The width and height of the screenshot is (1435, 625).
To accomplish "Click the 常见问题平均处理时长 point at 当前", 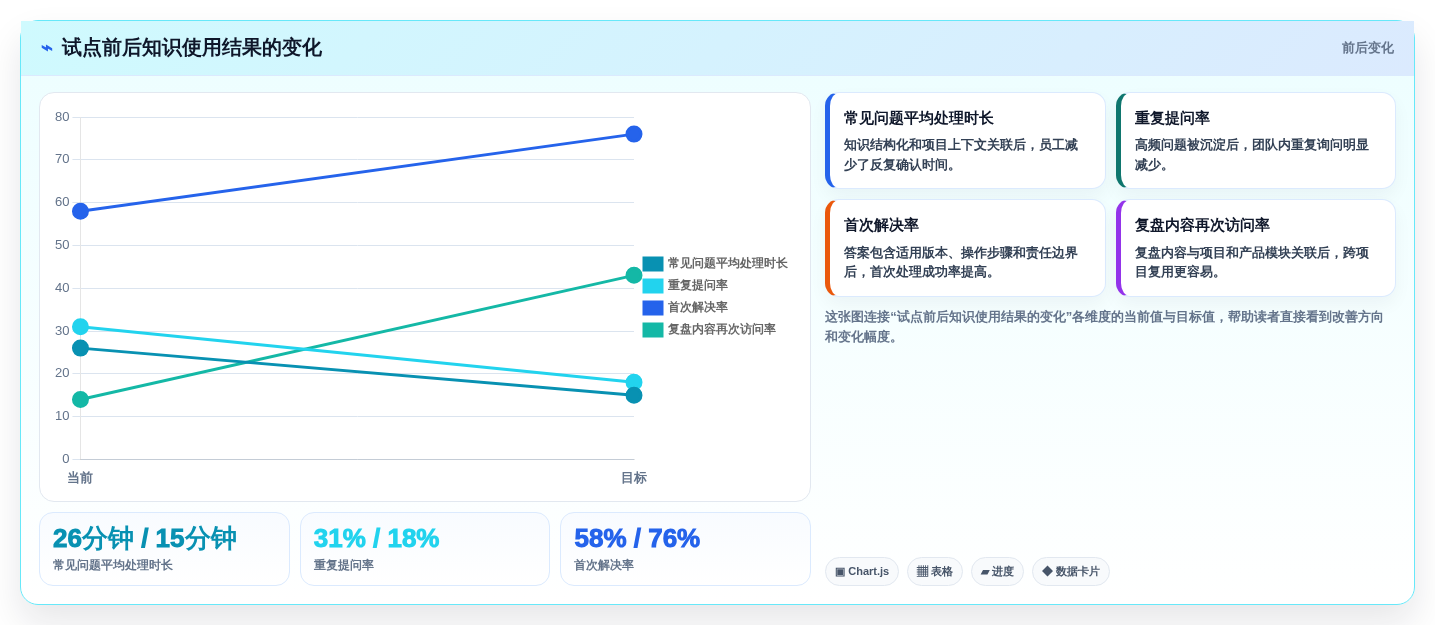I will click(81, 348).
